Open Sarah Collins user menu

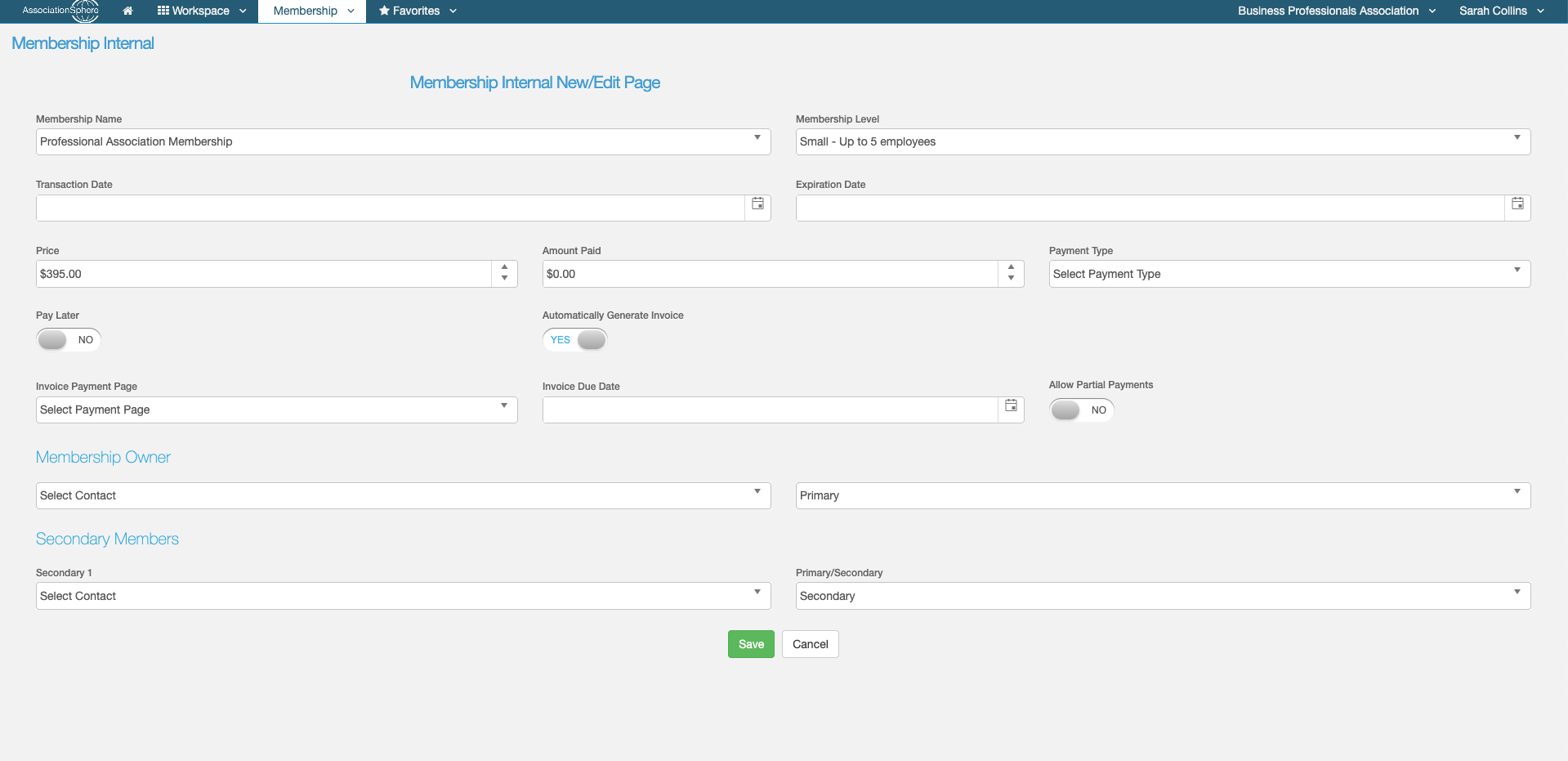1502,11
